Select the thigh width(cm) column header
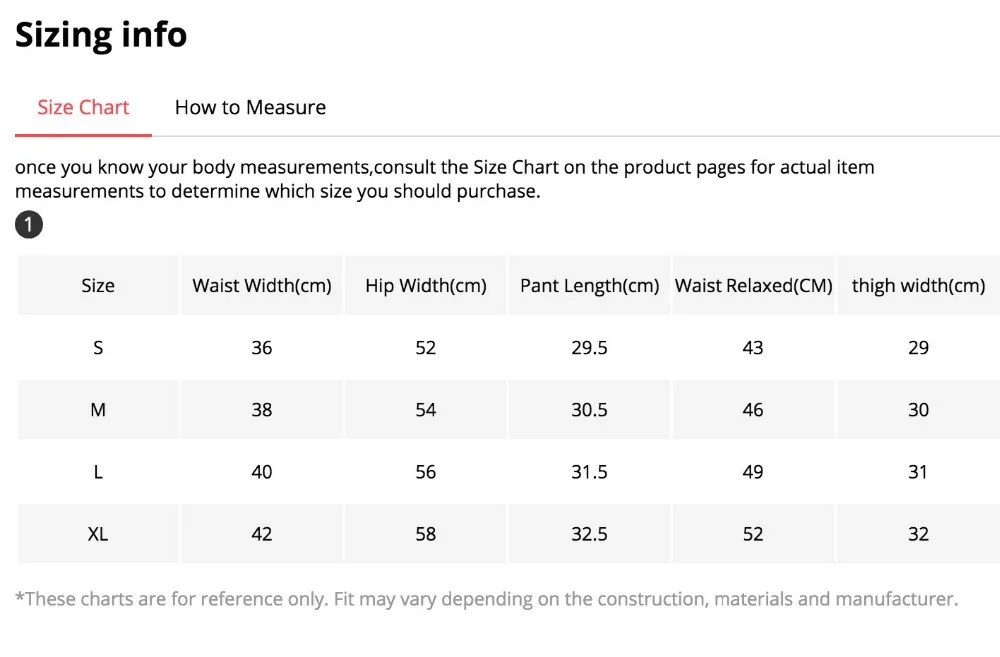Viewport: 1000px width, 657px height. (x=918, y=285)
